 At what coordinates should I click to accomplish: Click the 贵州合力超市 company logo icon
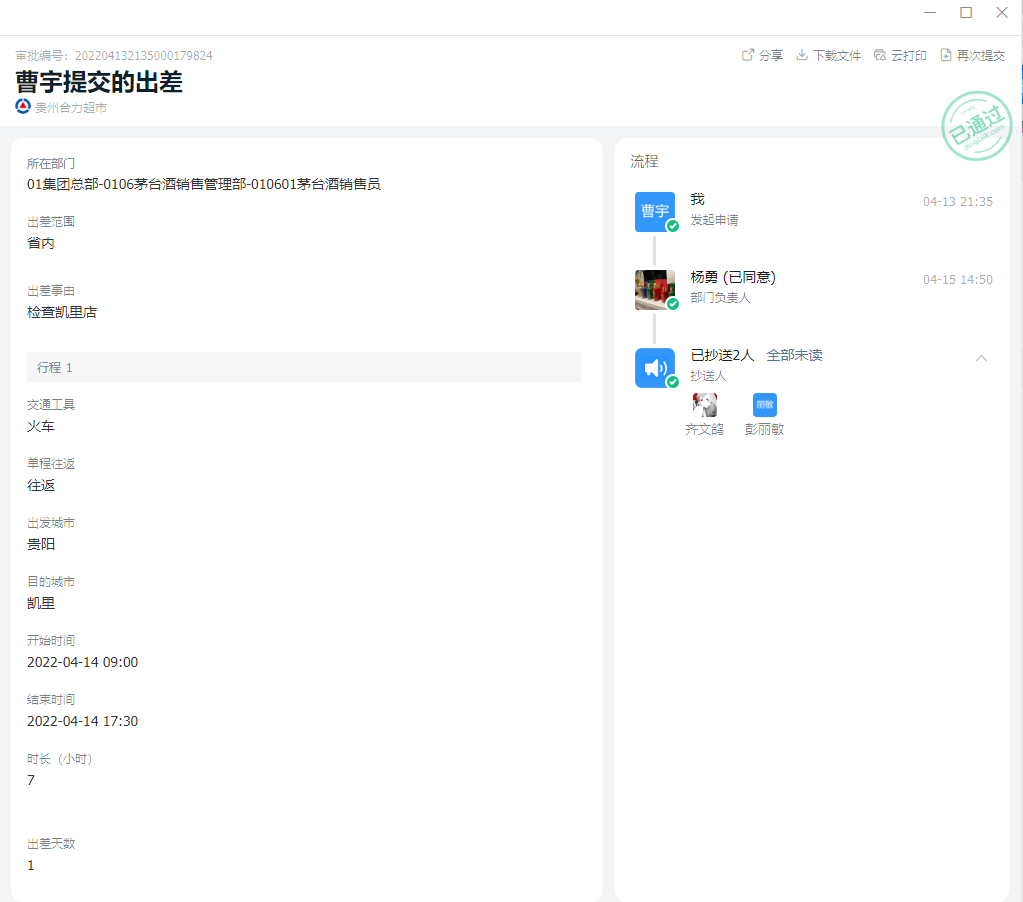(x=23, y=106)
